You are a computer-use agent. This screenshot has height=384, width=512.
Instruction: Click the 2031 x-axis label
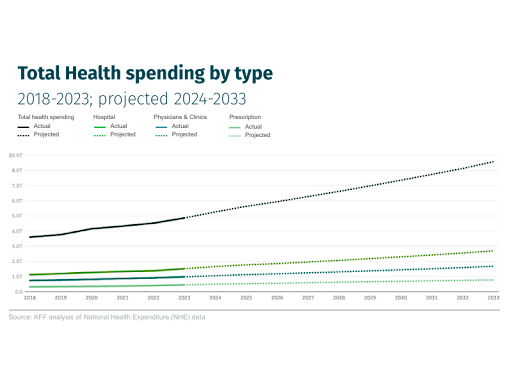(432, 298)
